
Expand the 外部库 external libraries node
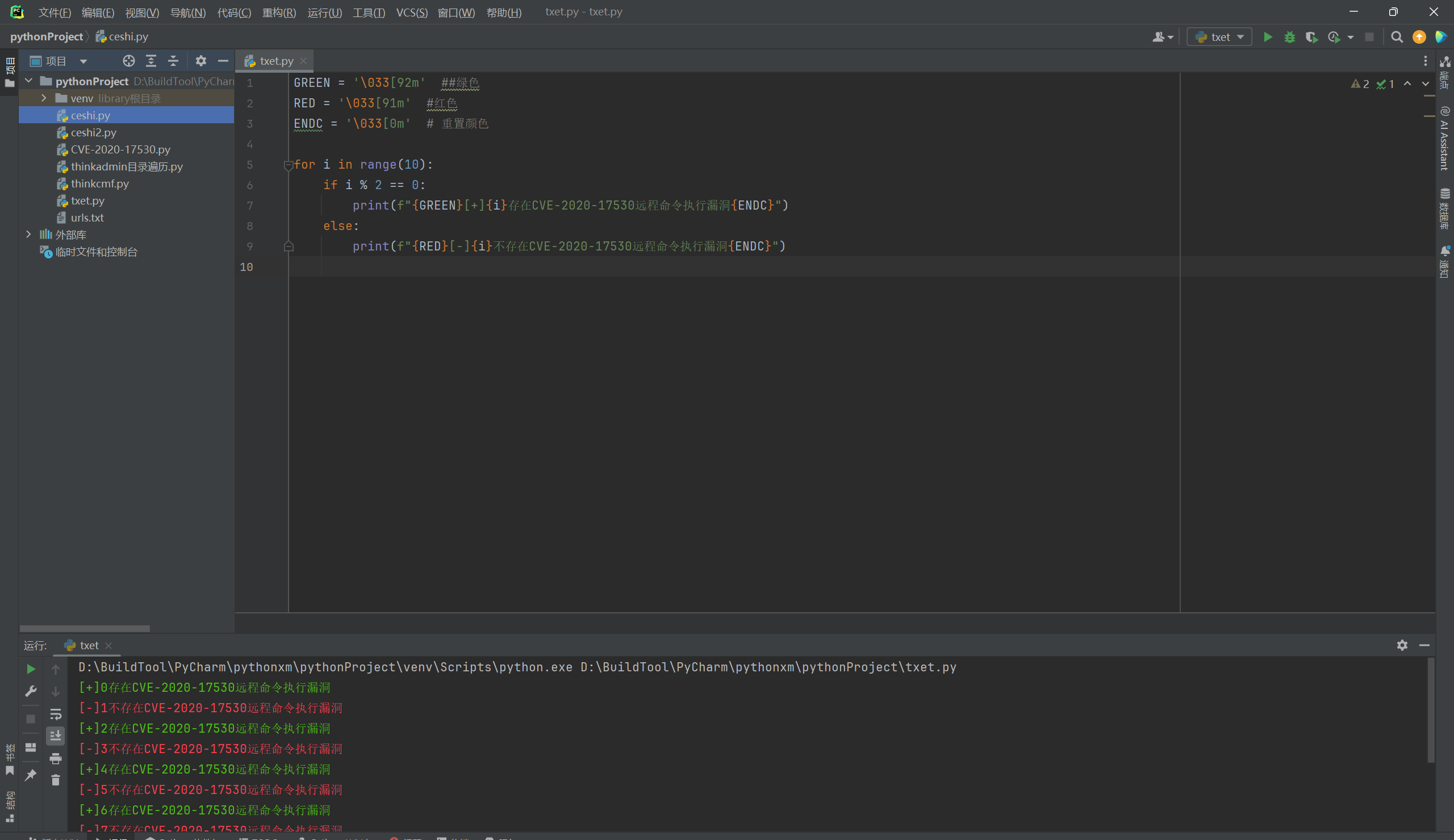(x=28, y=234)
